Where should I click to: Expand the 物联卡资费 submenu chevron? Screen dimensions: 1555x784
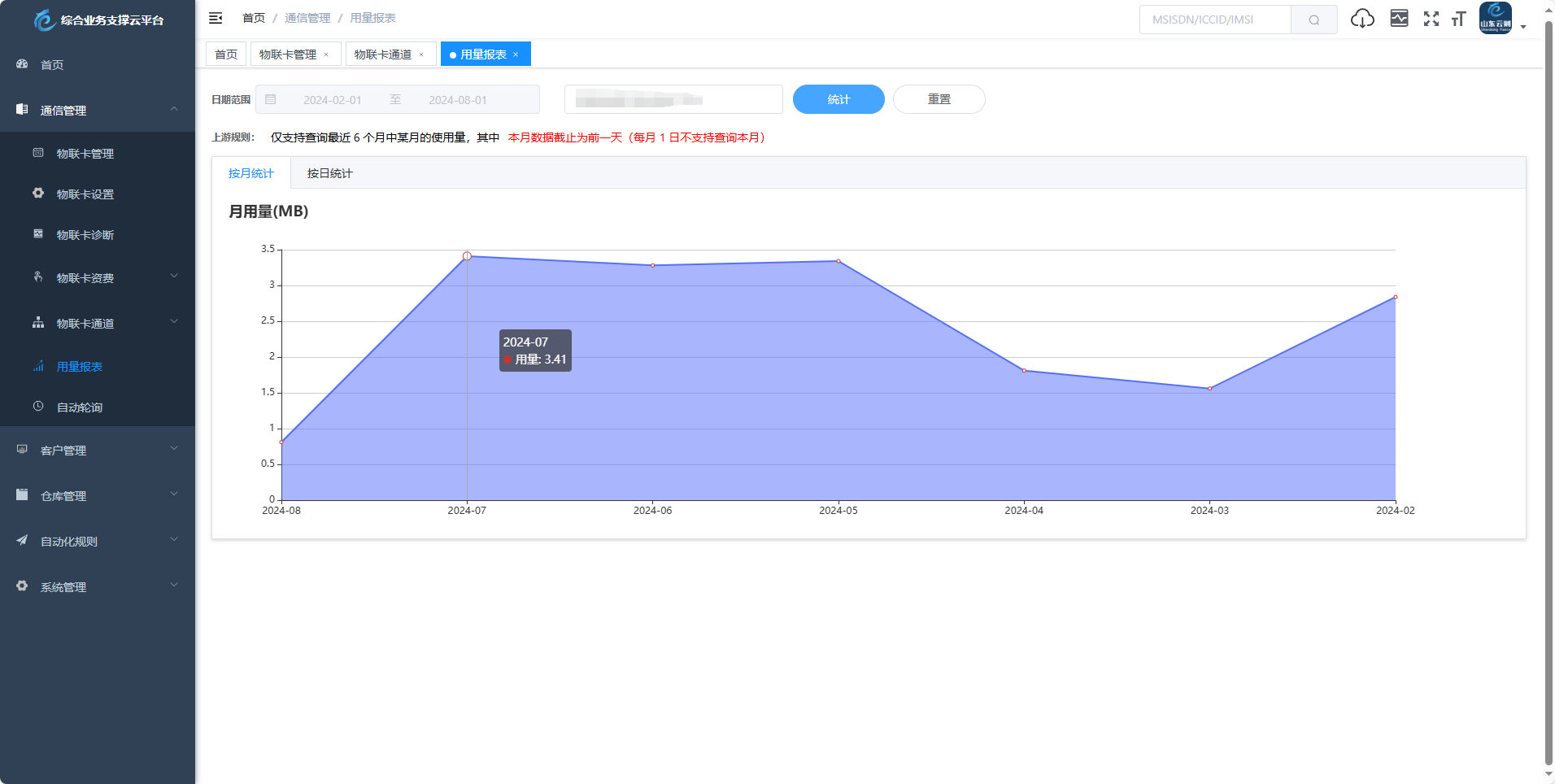(x=174, y=277)
